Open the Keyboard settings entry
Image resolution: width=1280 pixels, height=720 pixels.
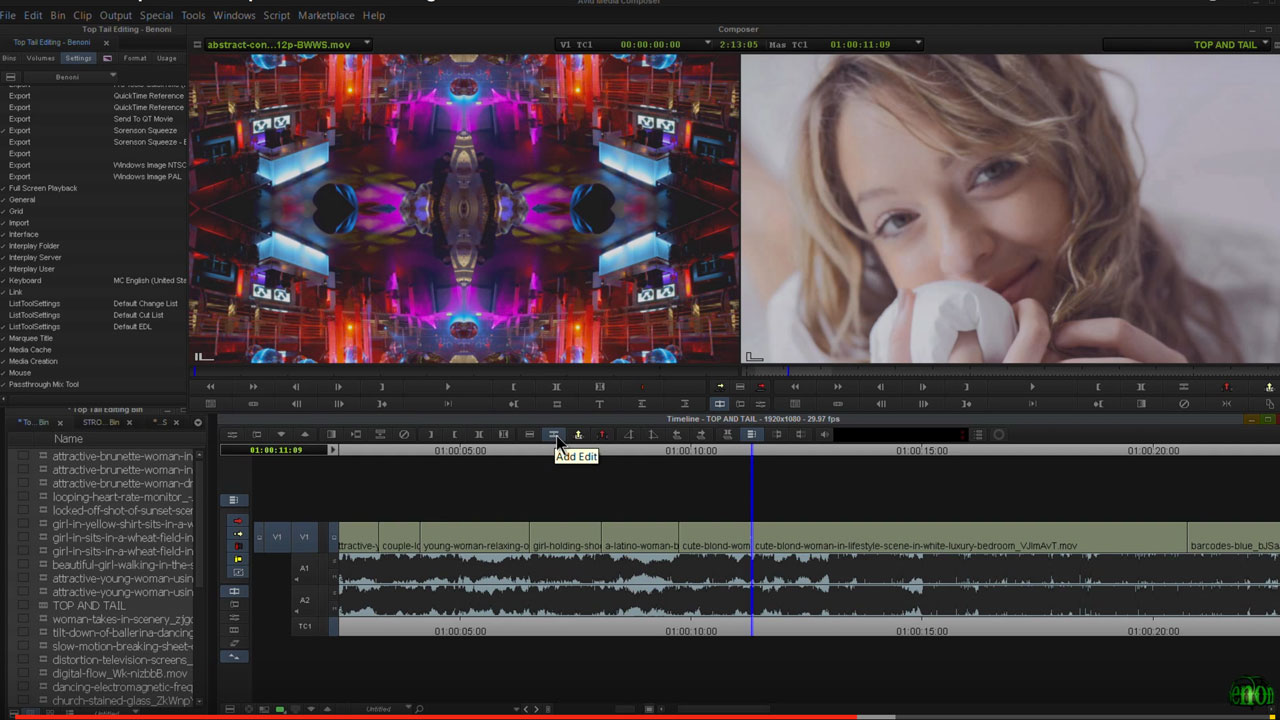click(26, 280)
